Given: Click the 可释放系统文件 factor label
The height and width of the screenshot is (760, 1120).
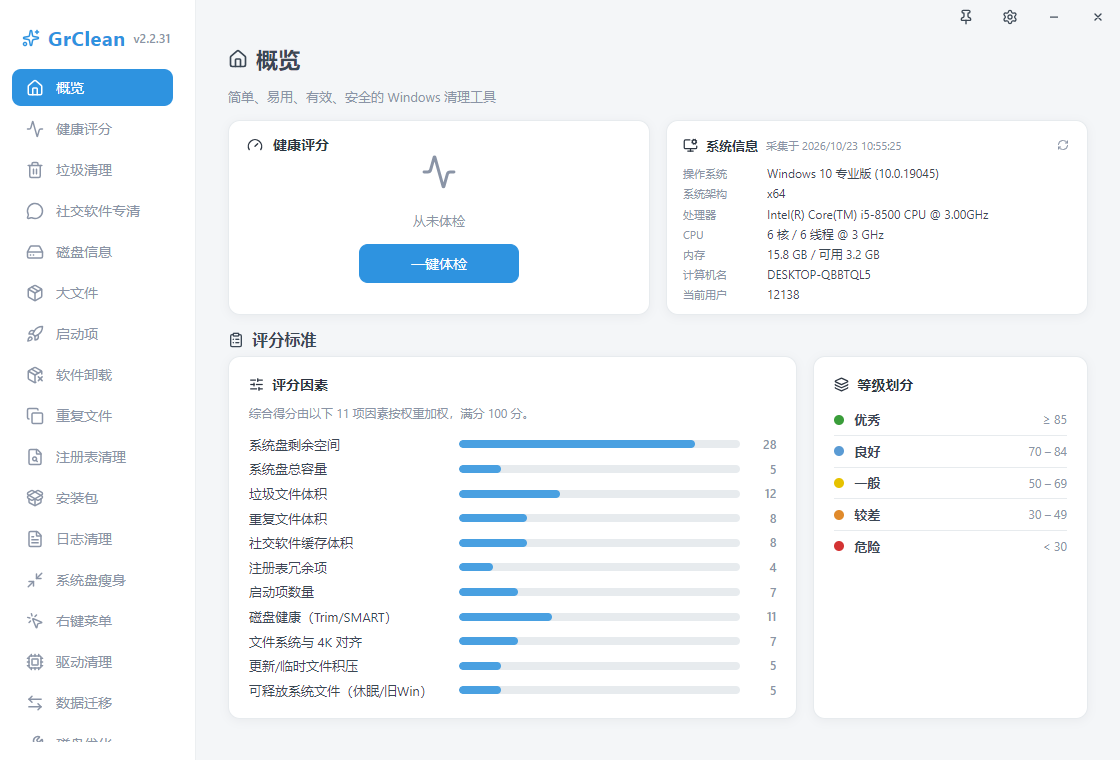Looking at the screenshot, I should coord(337,691).
